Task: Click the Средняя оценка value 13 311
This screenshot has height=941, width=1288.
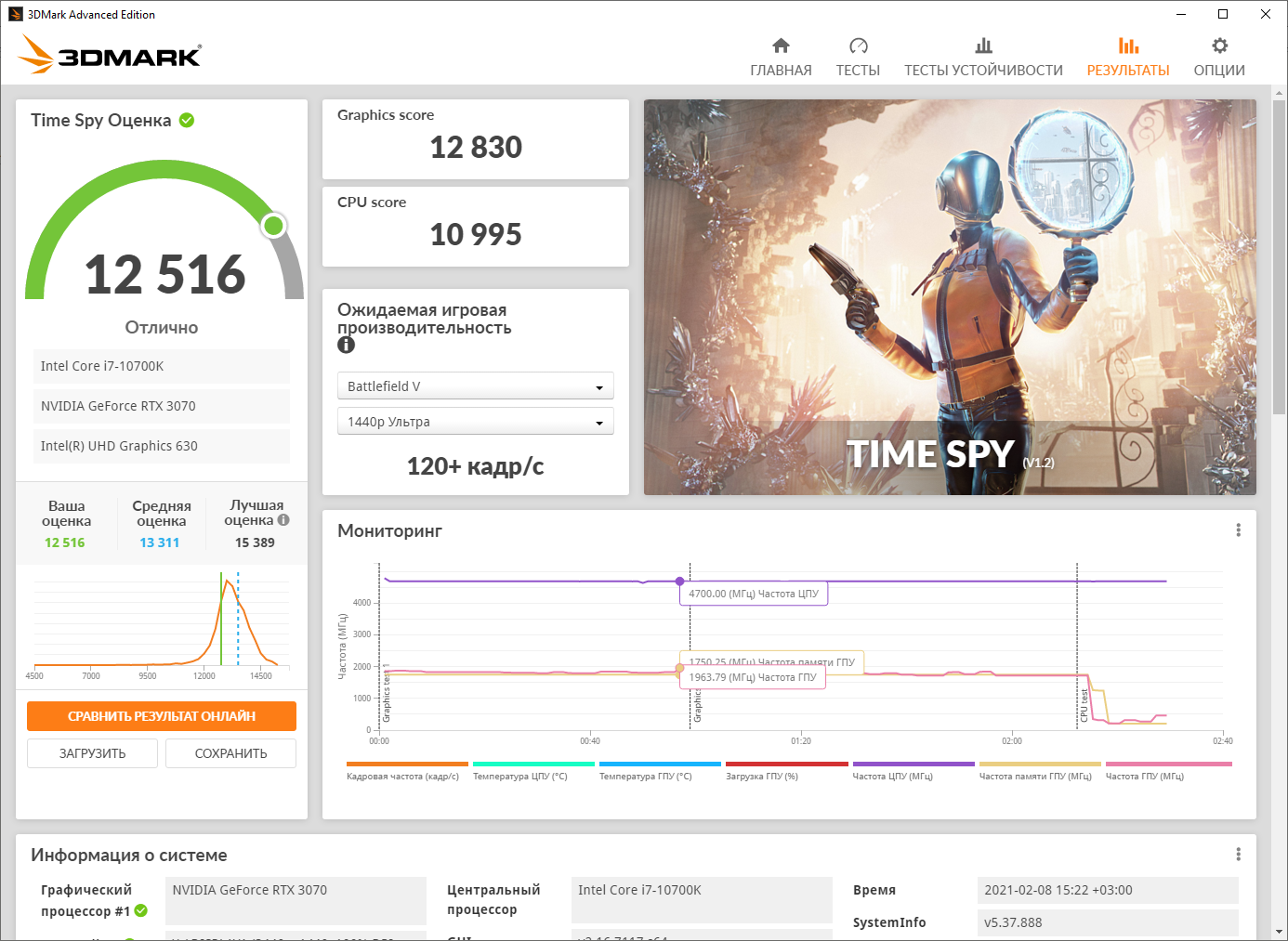Action: pyautogui.click(x=160, y=542)
